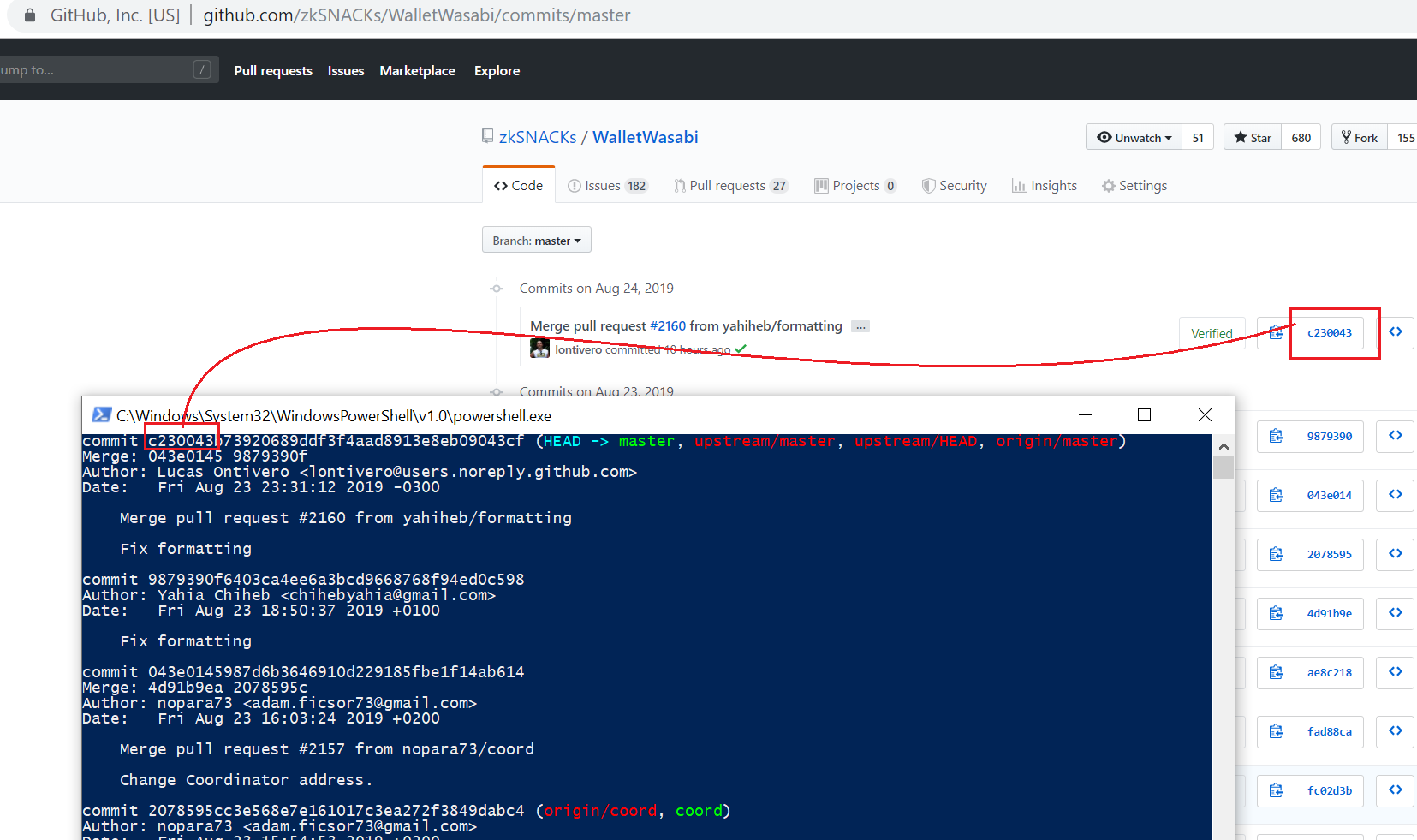This screenshot has width=1417, height=840.
Task: Browse repository at commit 4d91b9e
Action: pos(1396,613)
